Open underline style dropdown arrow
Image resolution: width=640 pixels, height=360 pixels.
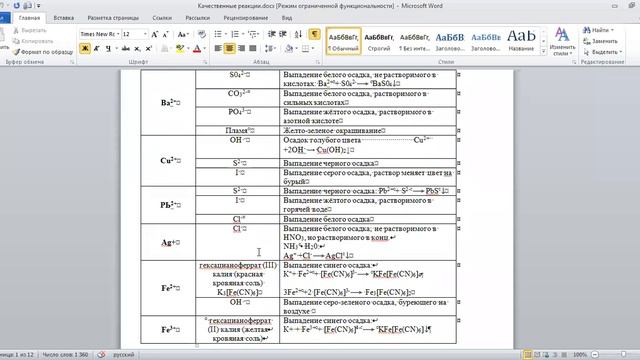click(x=116, y=49)
